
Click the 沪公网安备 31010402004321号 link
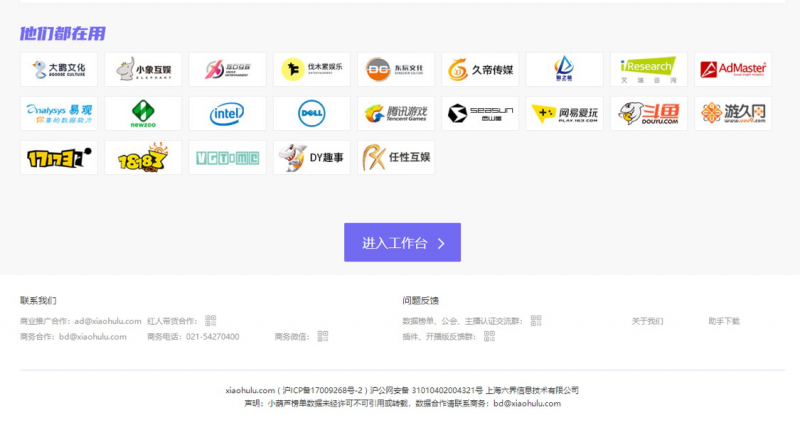(427, 390)
